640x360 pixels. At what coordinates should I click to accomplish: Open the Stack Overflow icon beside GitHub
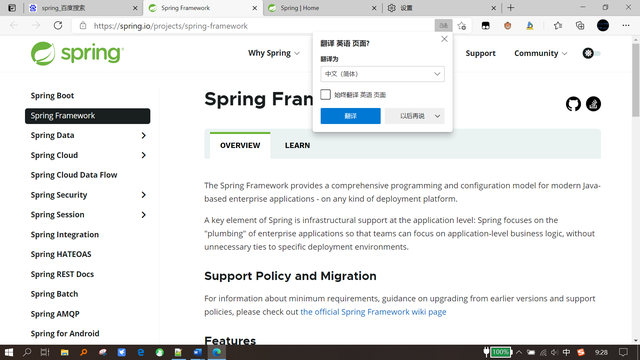[x=593, y=104]
